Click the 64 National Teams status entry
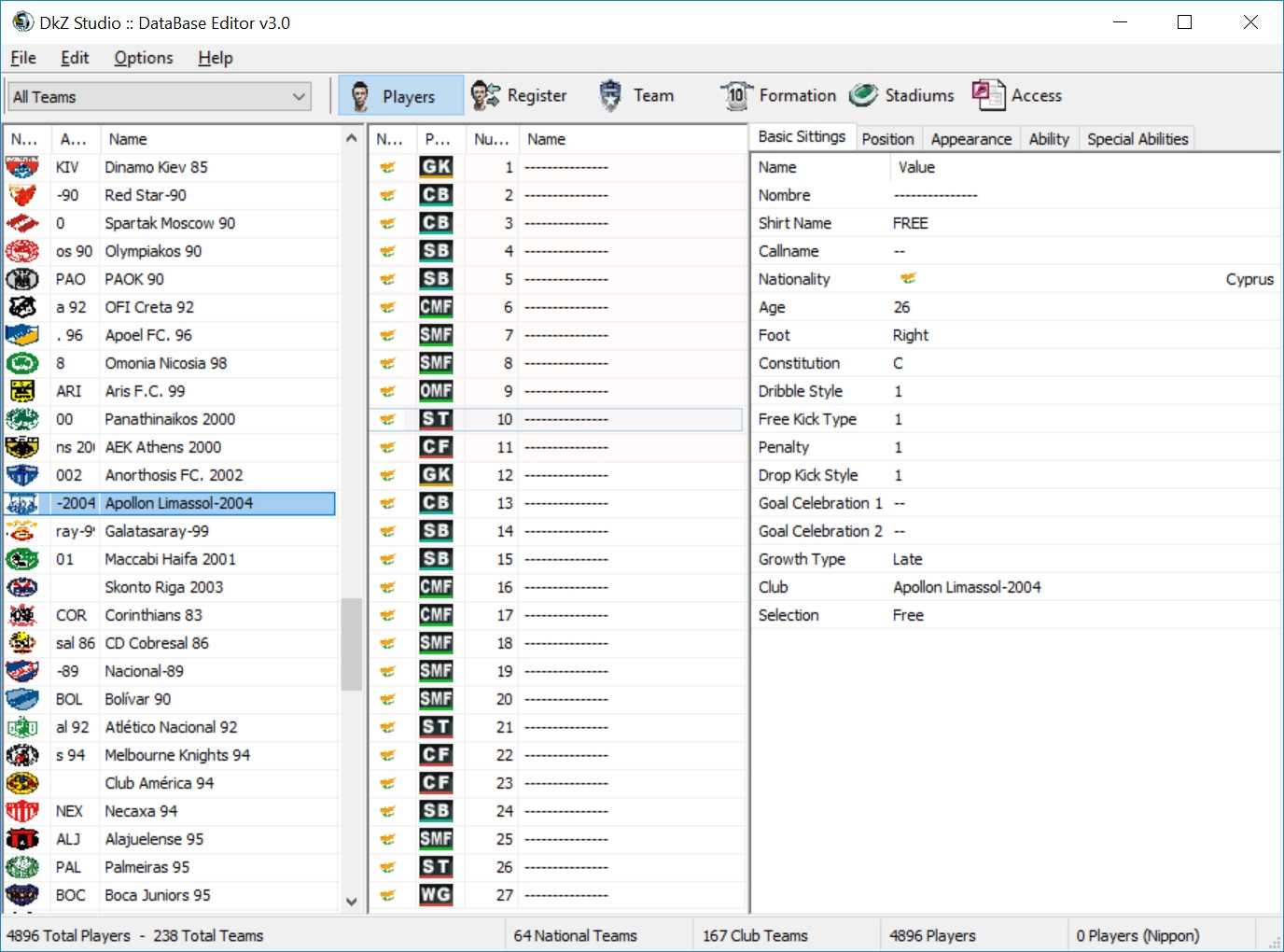This screenshot has width=1284, height=952. tap(576, 935)
